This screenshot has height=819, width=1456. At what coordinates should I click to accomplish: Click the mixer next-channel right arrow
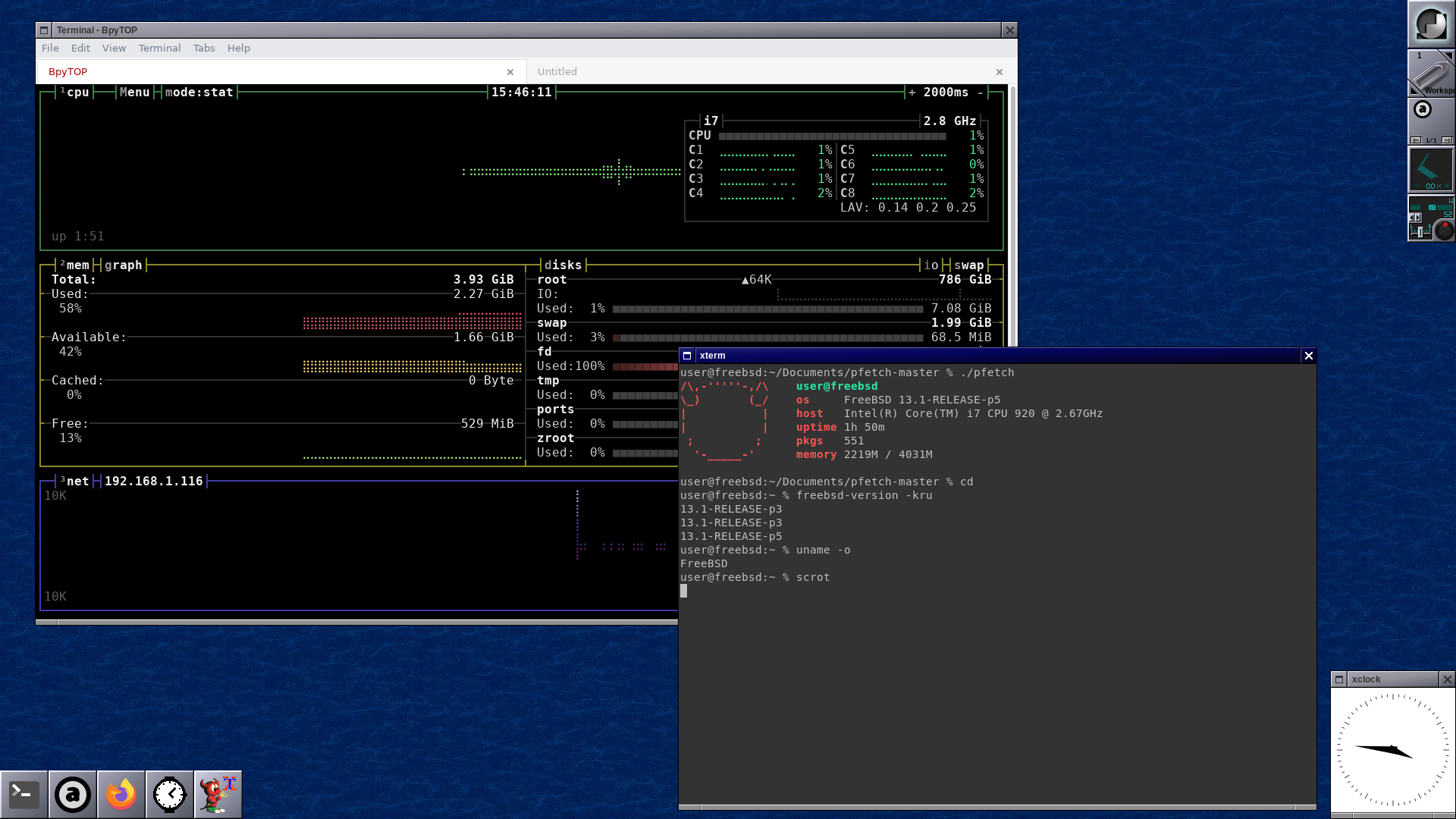pyautogui.click(x=1418, y=218)
